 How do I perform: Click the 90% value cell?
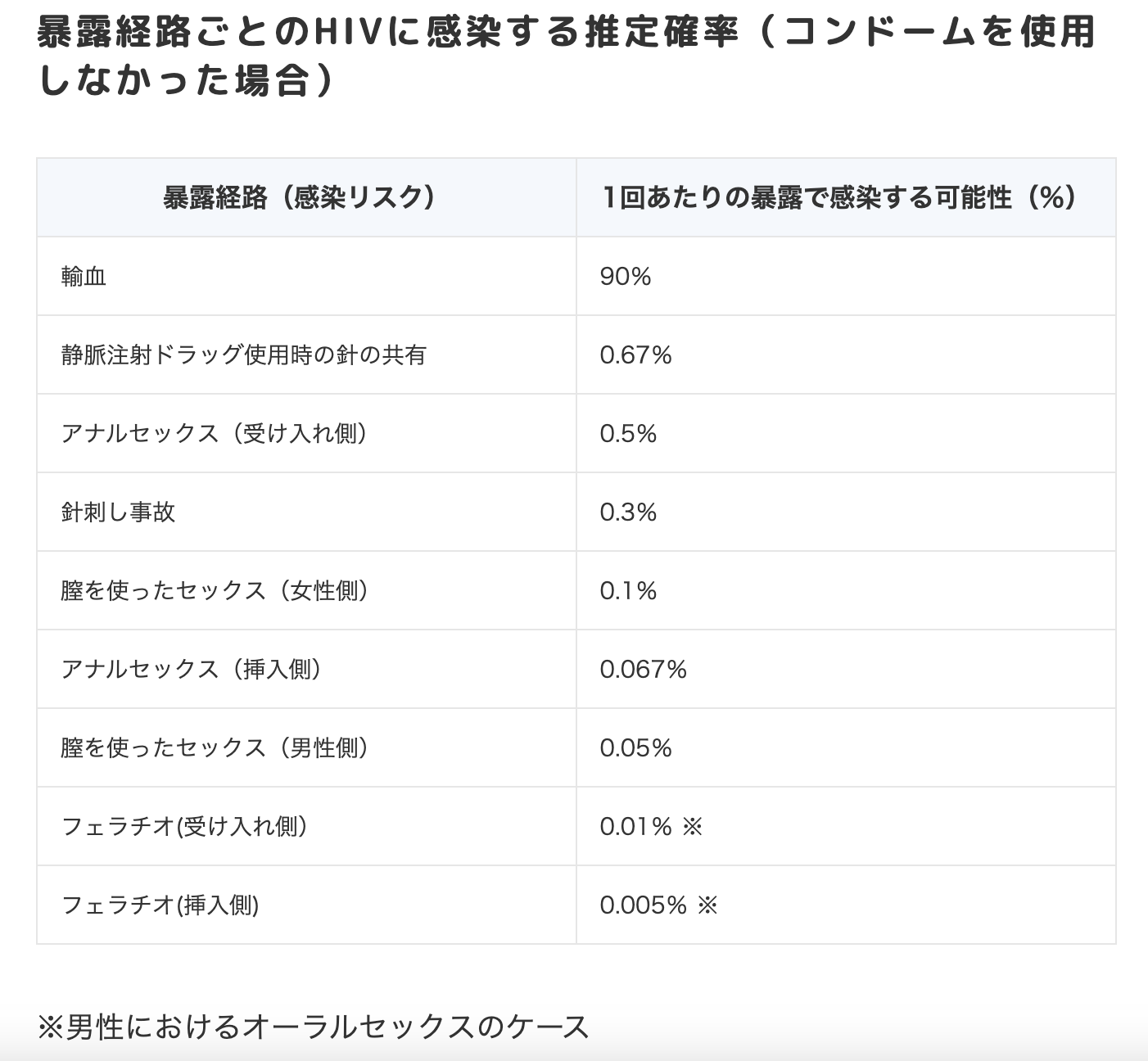pos(626,277)
